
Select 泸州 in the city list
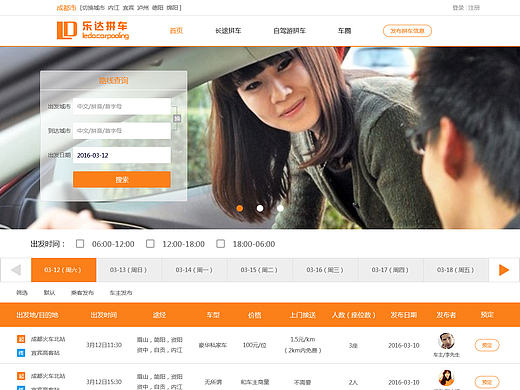143,7
